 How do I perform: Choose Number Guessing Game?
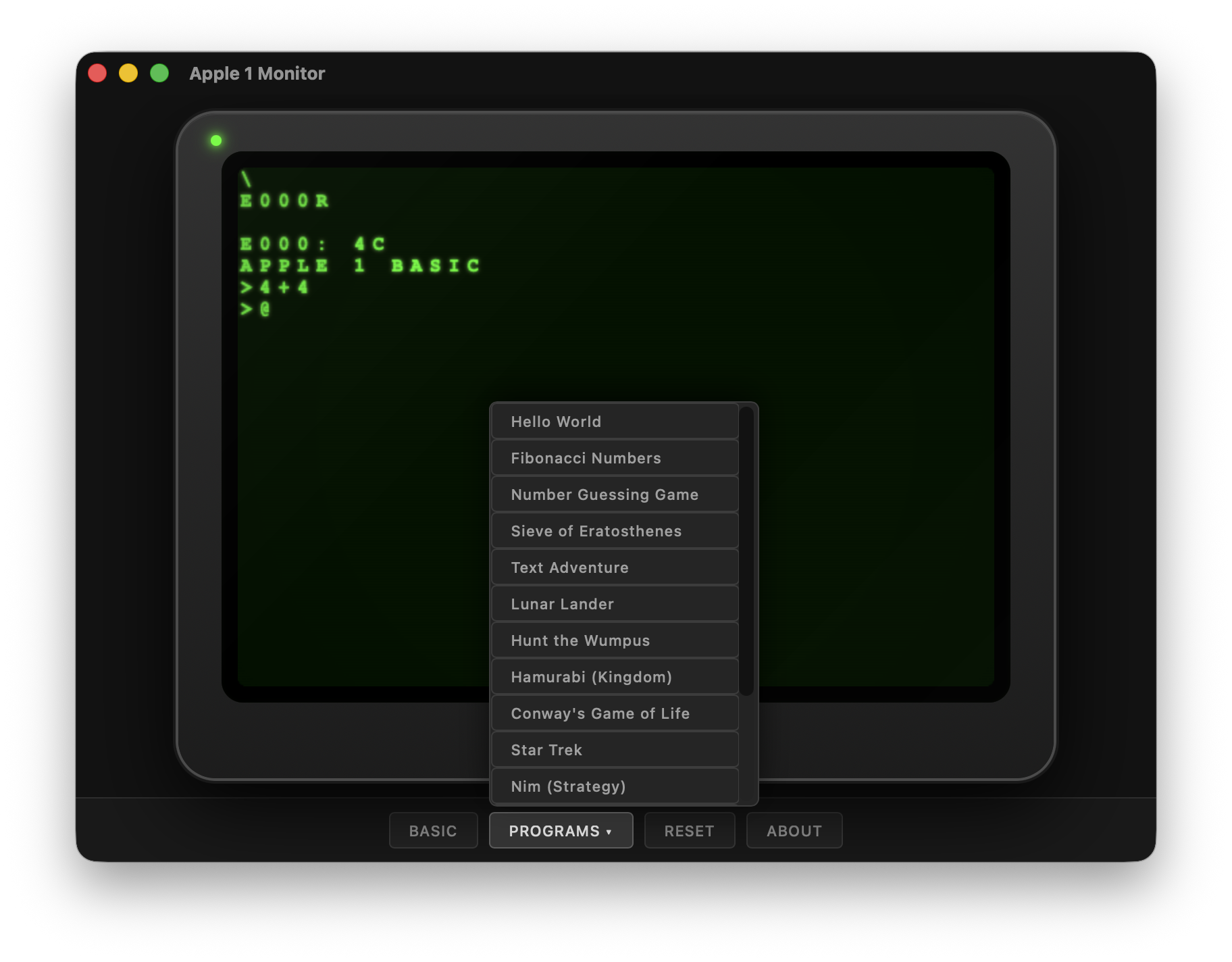click(615, 495)
